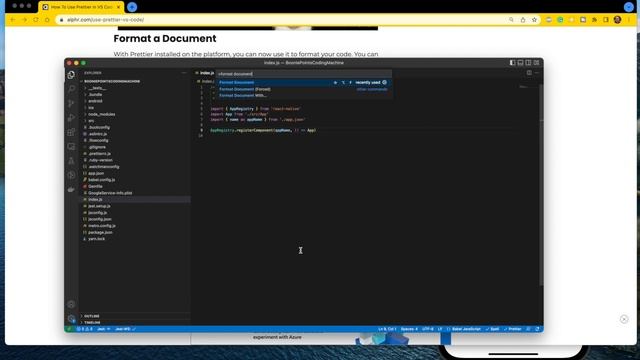Click the feedback icon in status bar
This screenshot has height=360, width=640.
528,329
